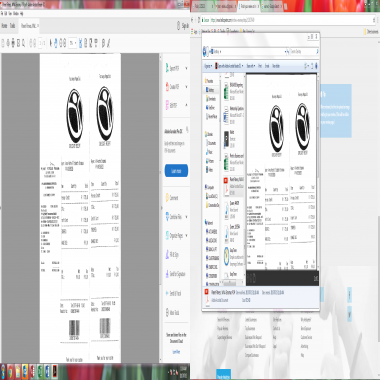
Task: Click the Search Desktop field in Explorer
Action: click(304, 52)
